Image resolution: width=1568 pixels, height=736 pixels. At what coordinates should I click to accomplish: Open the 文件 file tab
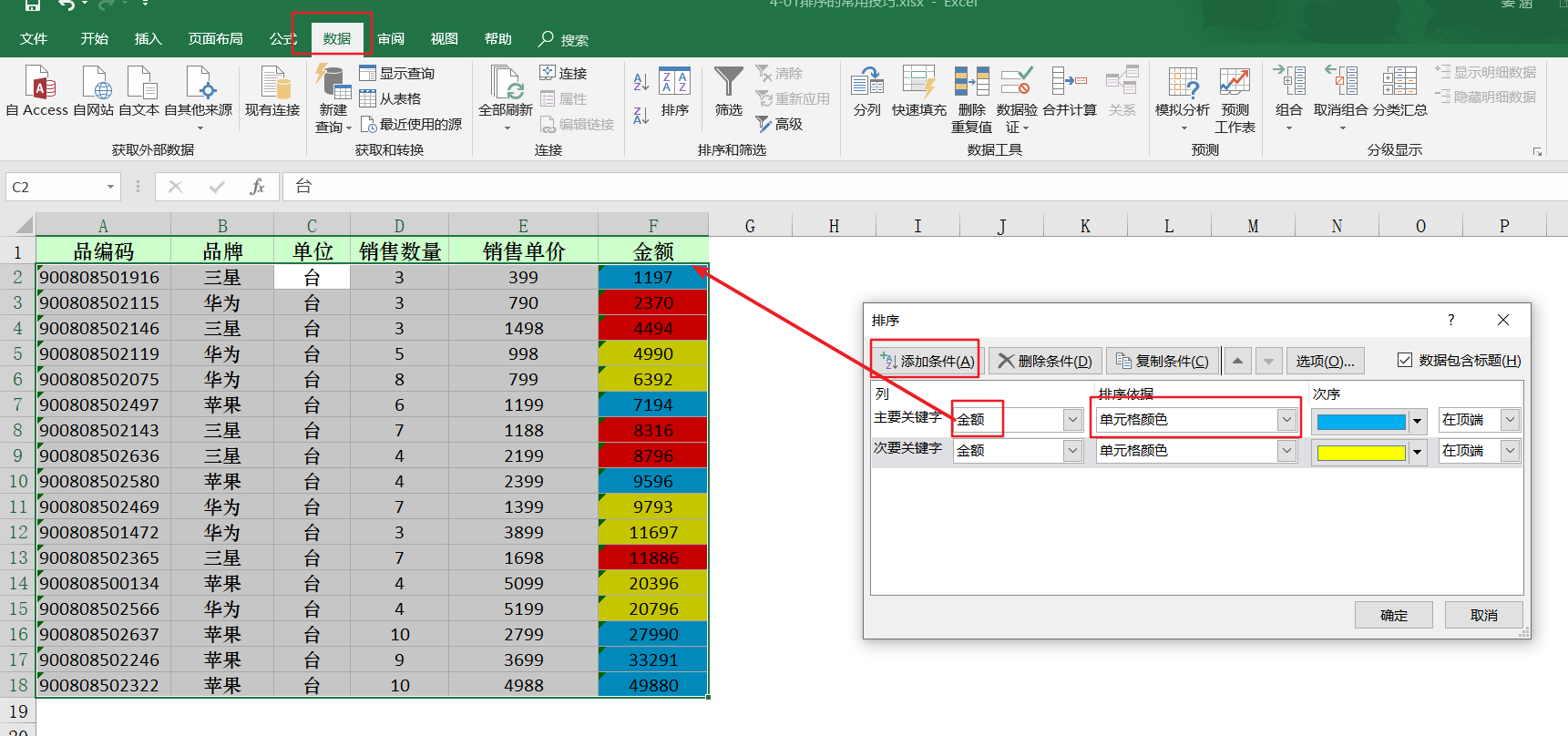(34, 39)
